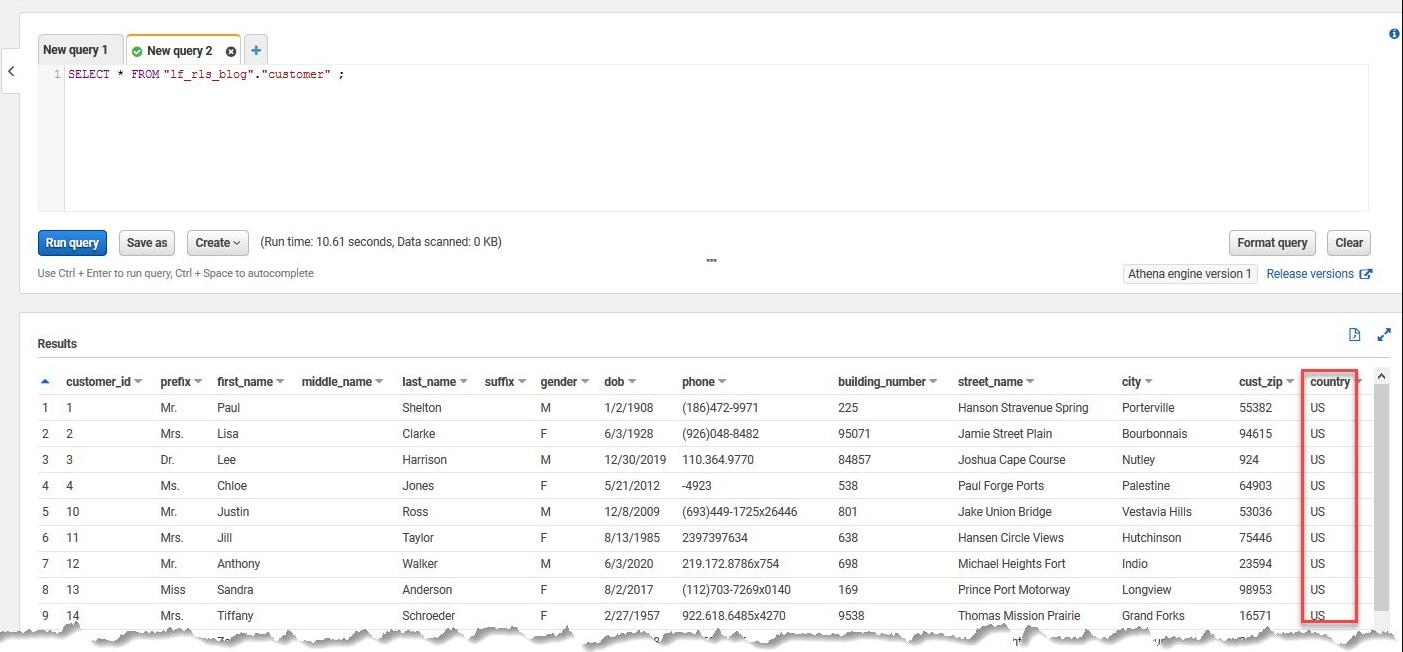Open customer_id column sort dropdown
Image resolution: width=1403 pixels, height=652 pixels.
pos(138,382)
